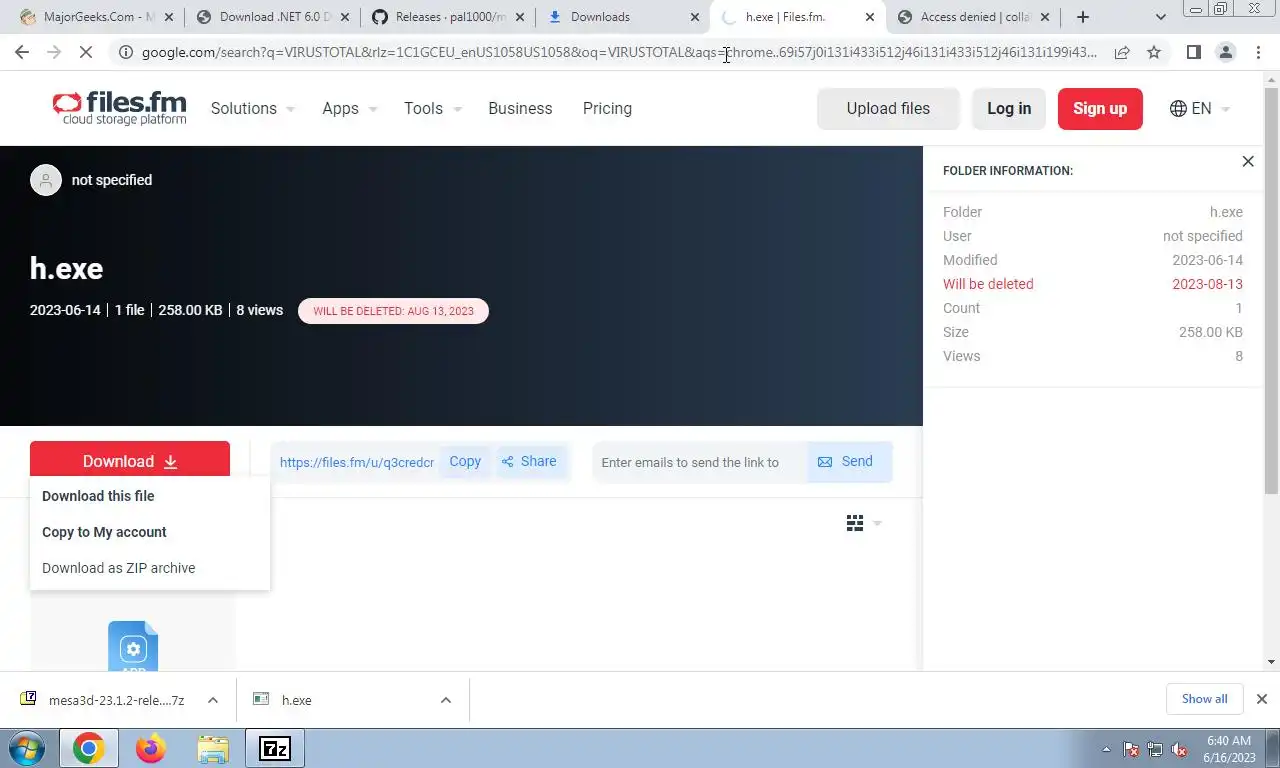1280x768 pixels.
Task: Close the h.exe Files.fm tab
Action: pos(870,17)
